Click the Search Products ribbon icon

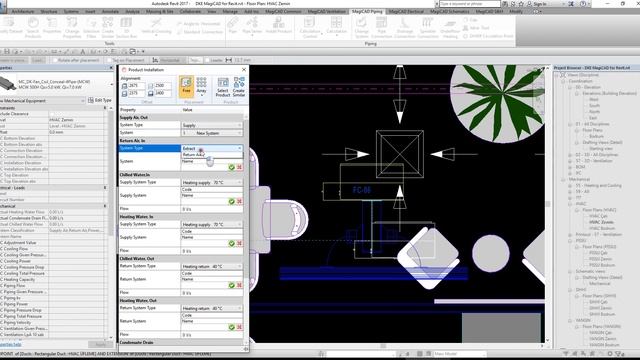click(x=33, y=27)
